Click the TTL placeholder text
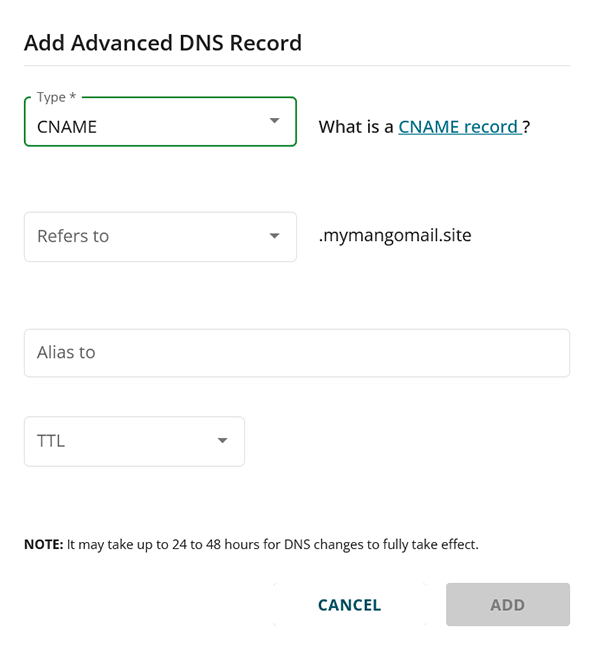 pos(51,441)
